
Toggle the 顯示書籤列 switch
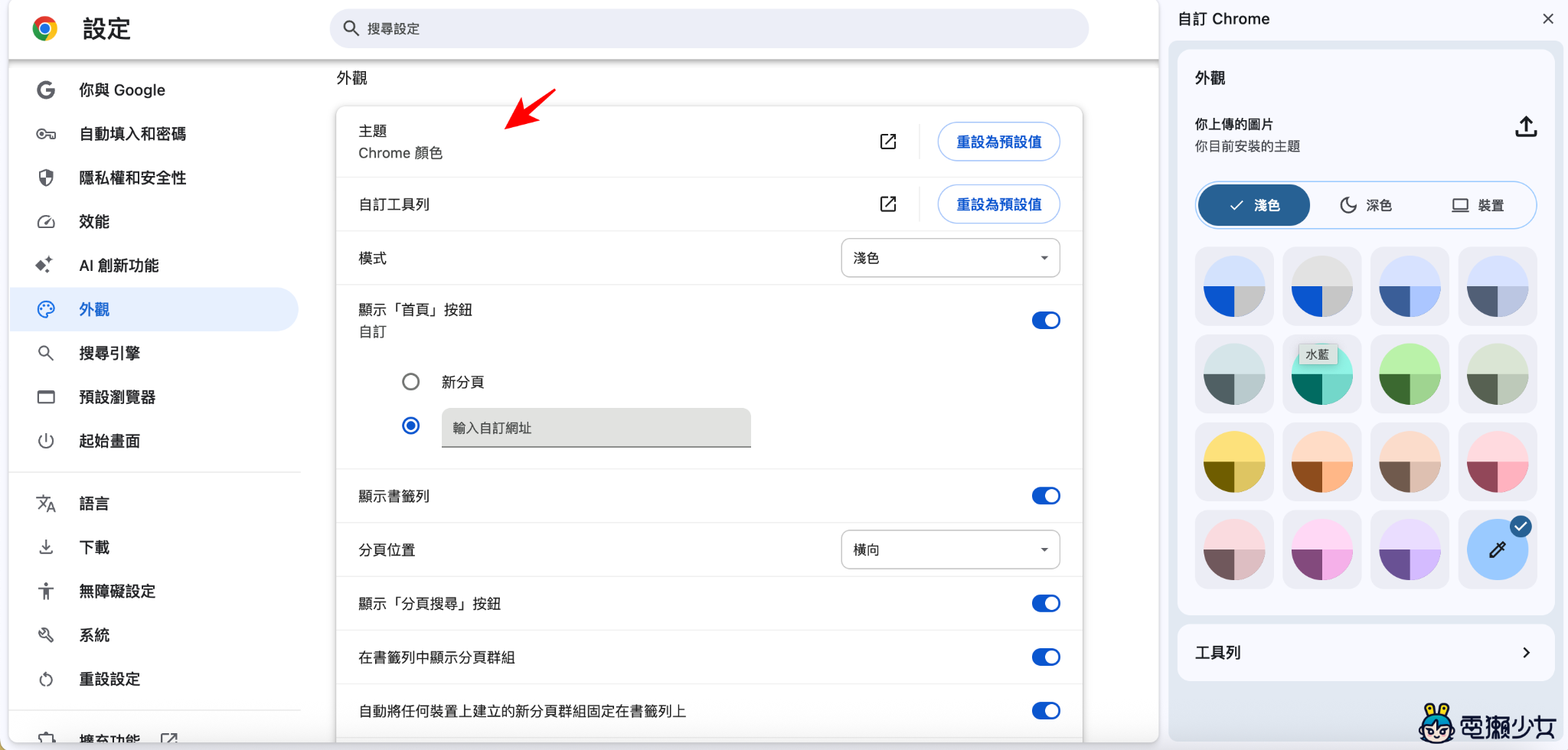click(1046, 496)
